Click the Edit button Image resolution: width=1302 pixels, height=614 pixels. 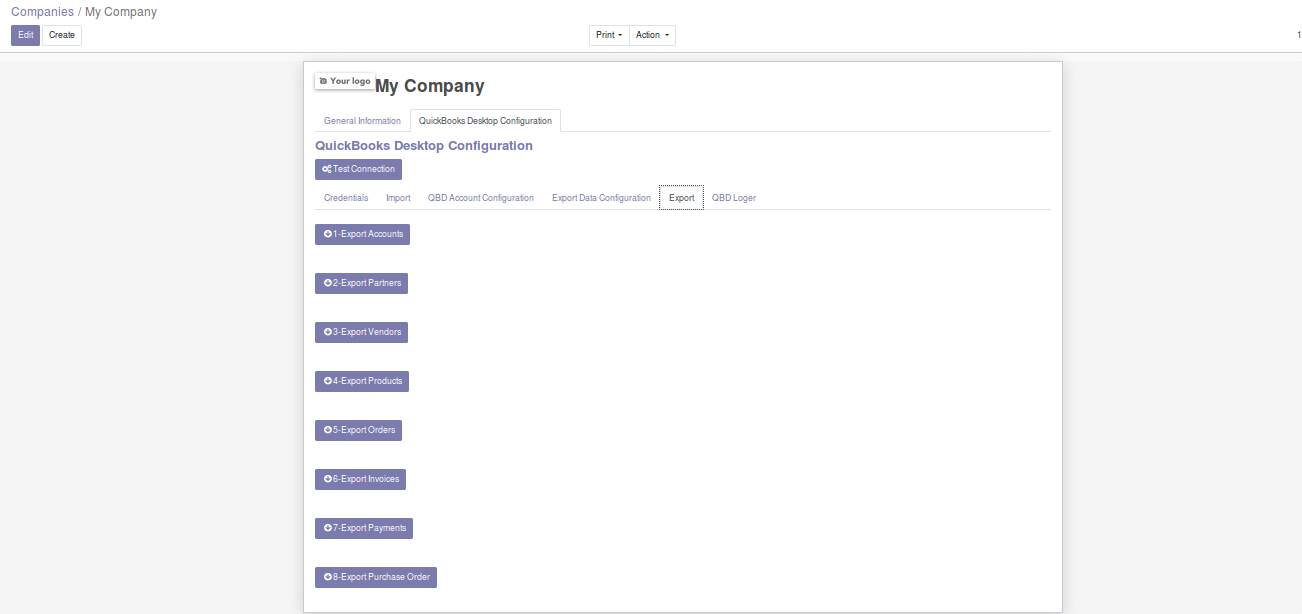point(25,35)
